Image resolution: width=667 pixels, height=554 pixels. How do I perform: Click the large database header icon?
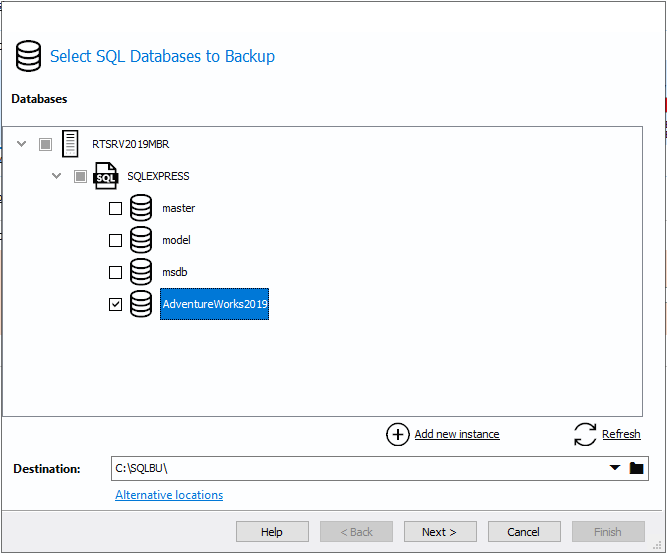click(29, 56)
